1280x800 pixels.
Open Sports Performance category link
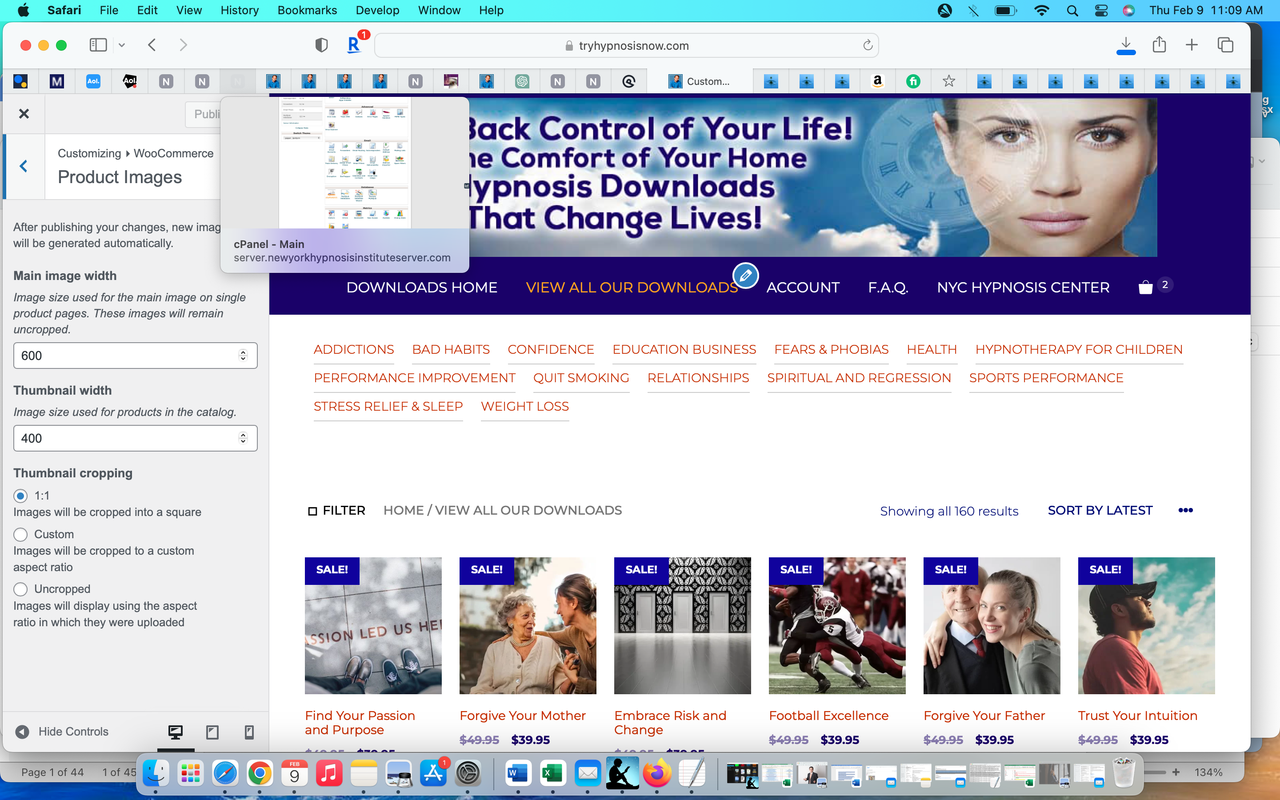pos(1046,377)
